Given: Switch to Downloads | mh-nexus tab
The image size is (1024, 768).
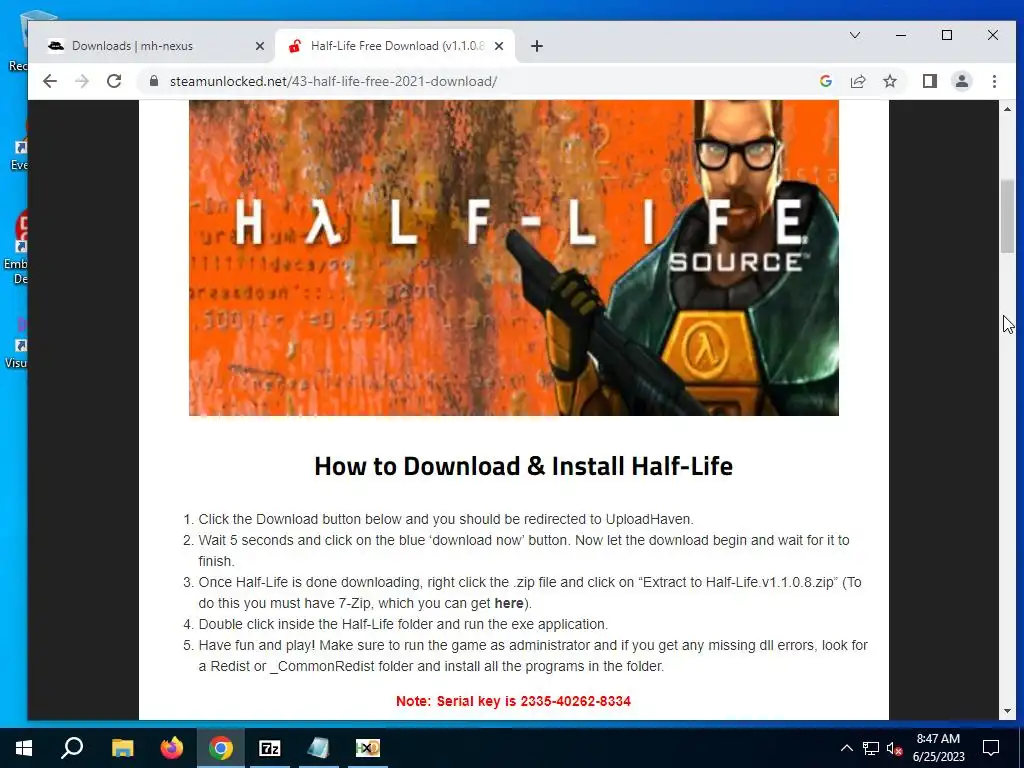Looking at the screenshot, I should click(x=153, y=46).
